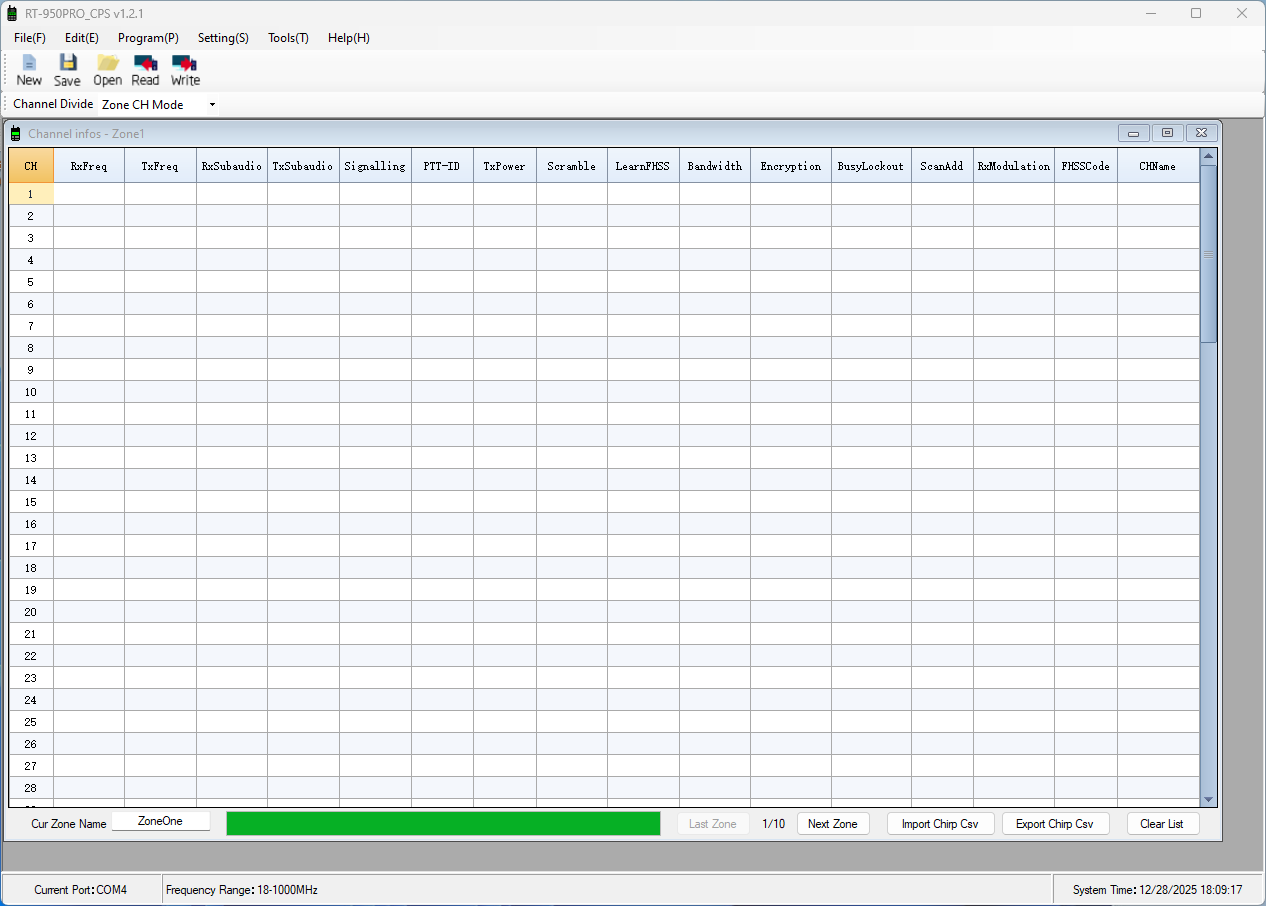The image size is (1266, 906).
Task: Click the New file toolbar icon
Action: pyautogui.click(x=29, y=70)
